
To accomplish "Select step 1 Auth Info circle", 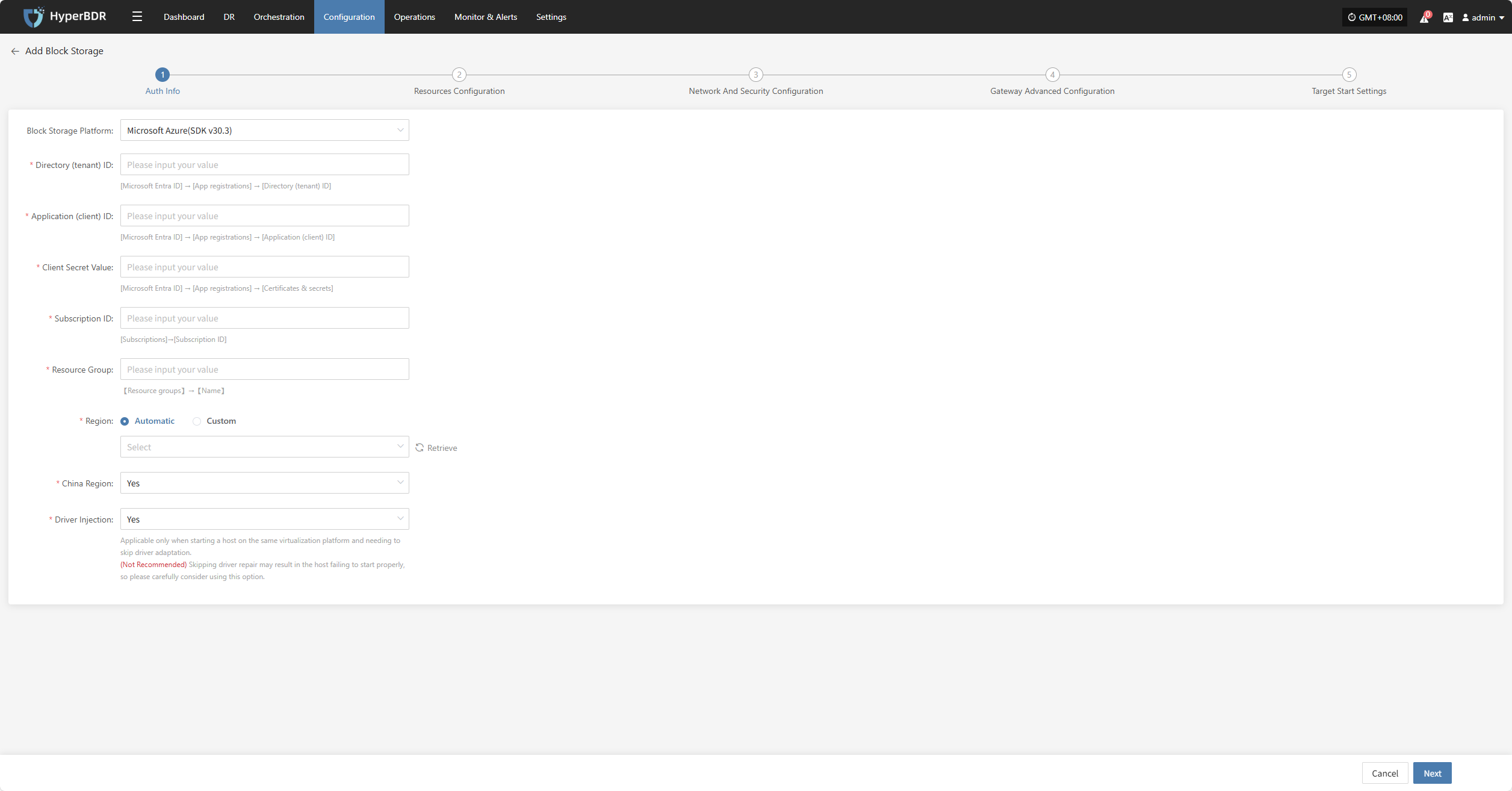I will coord(163,75).
